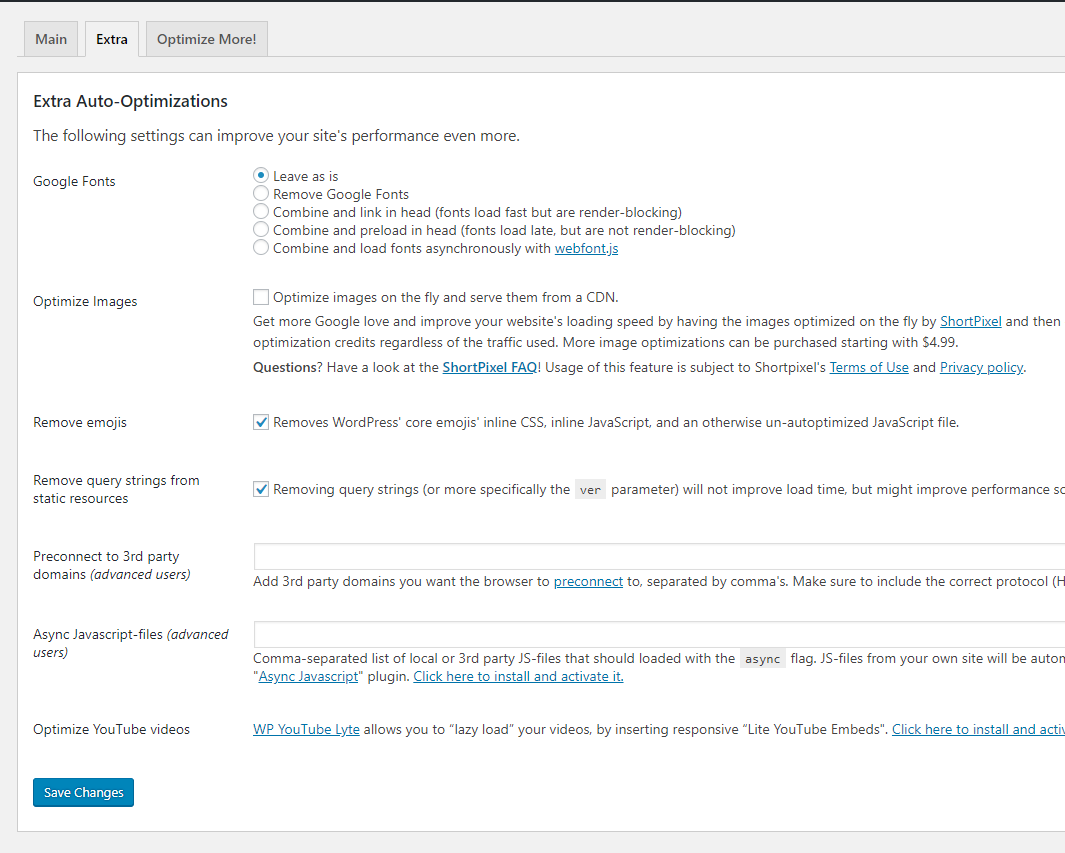Open the ShortPixel FAQ link
The image size is (1065, 853).
[x=490, y=367]
